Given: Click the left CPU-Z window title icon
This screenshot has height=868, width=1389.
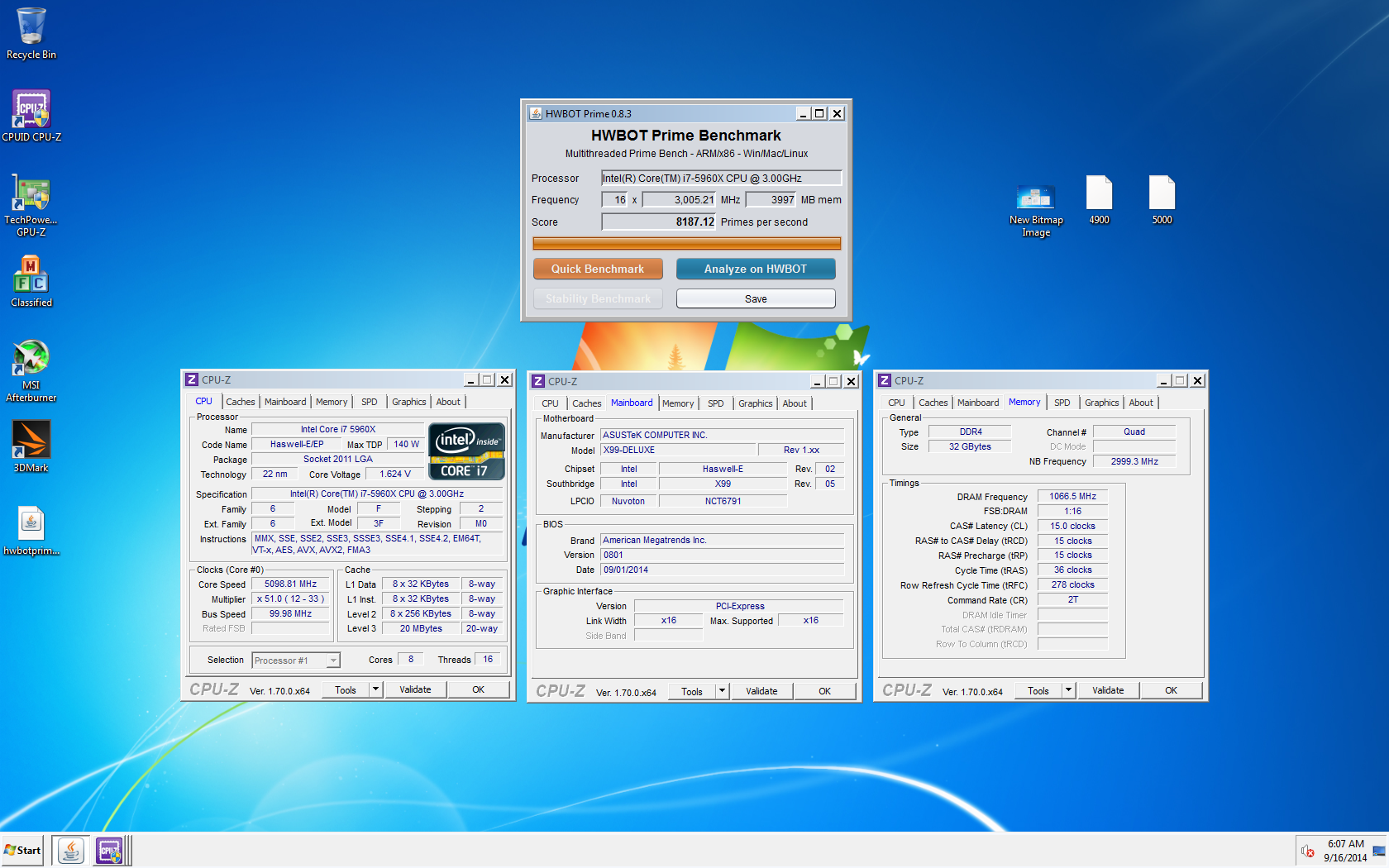Looking at the screenshot, I should (192, 379).
